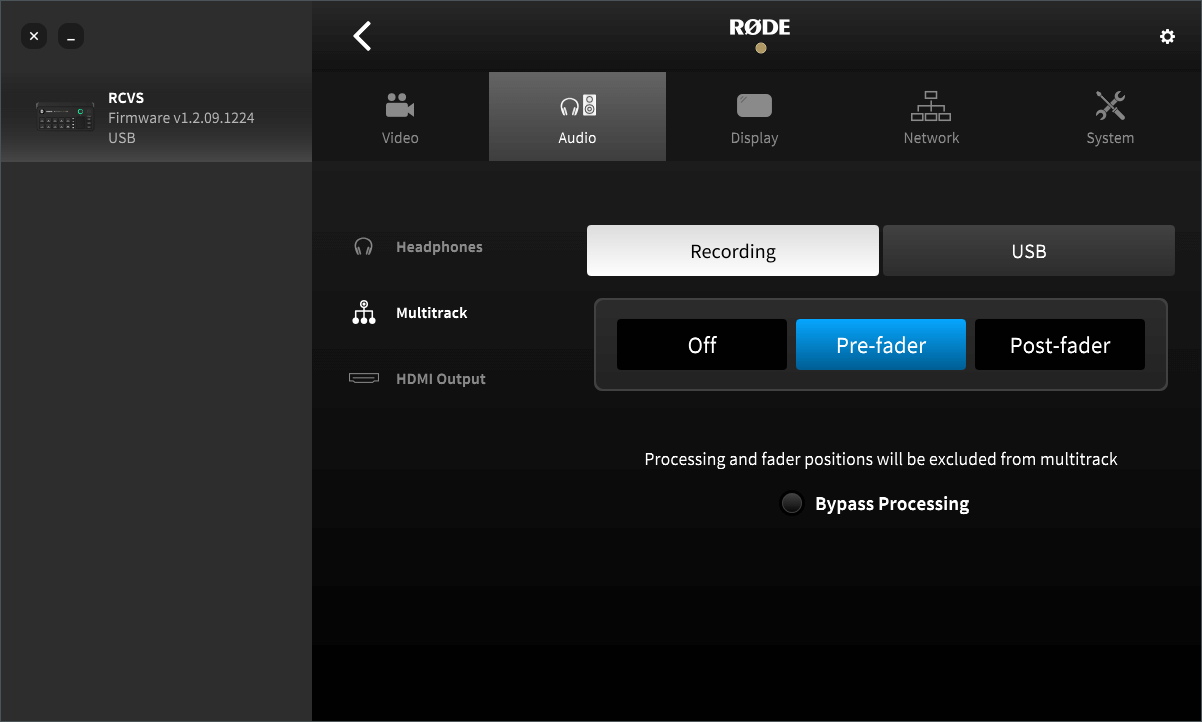The height and width of the screenshot is (722, 1202).
Task: Click the Display panel icon
Action: tap(754, 103)
